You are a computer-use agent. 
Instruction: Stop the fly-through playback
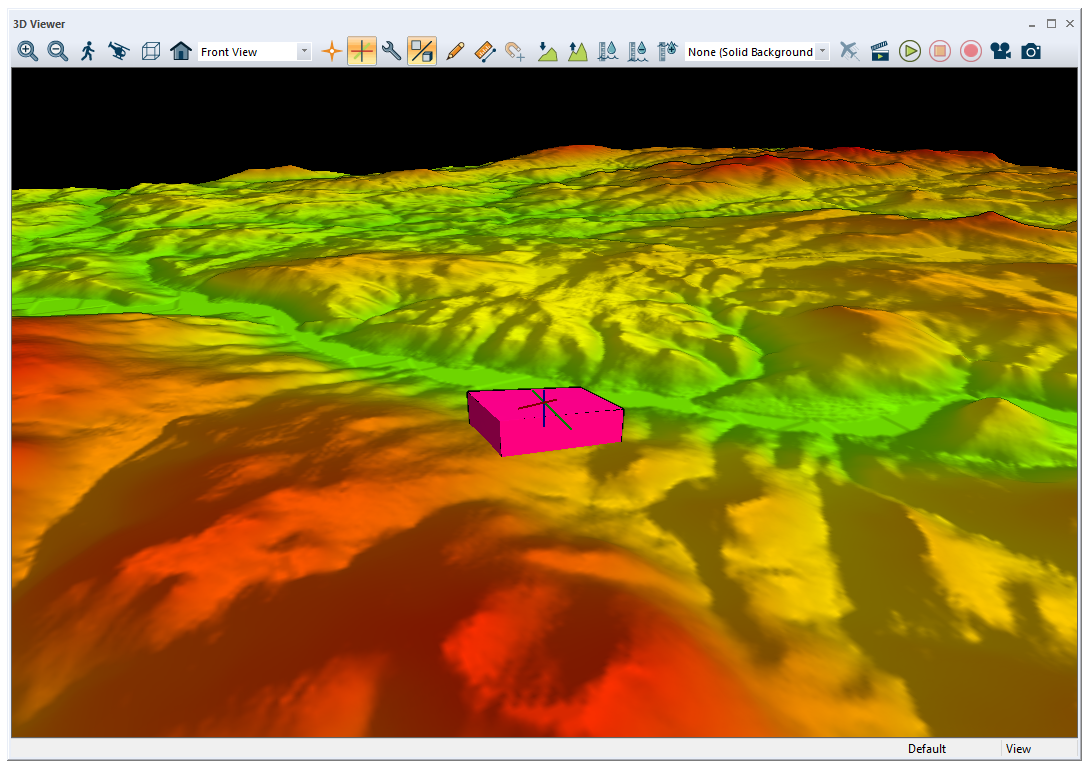coord(940,52)
